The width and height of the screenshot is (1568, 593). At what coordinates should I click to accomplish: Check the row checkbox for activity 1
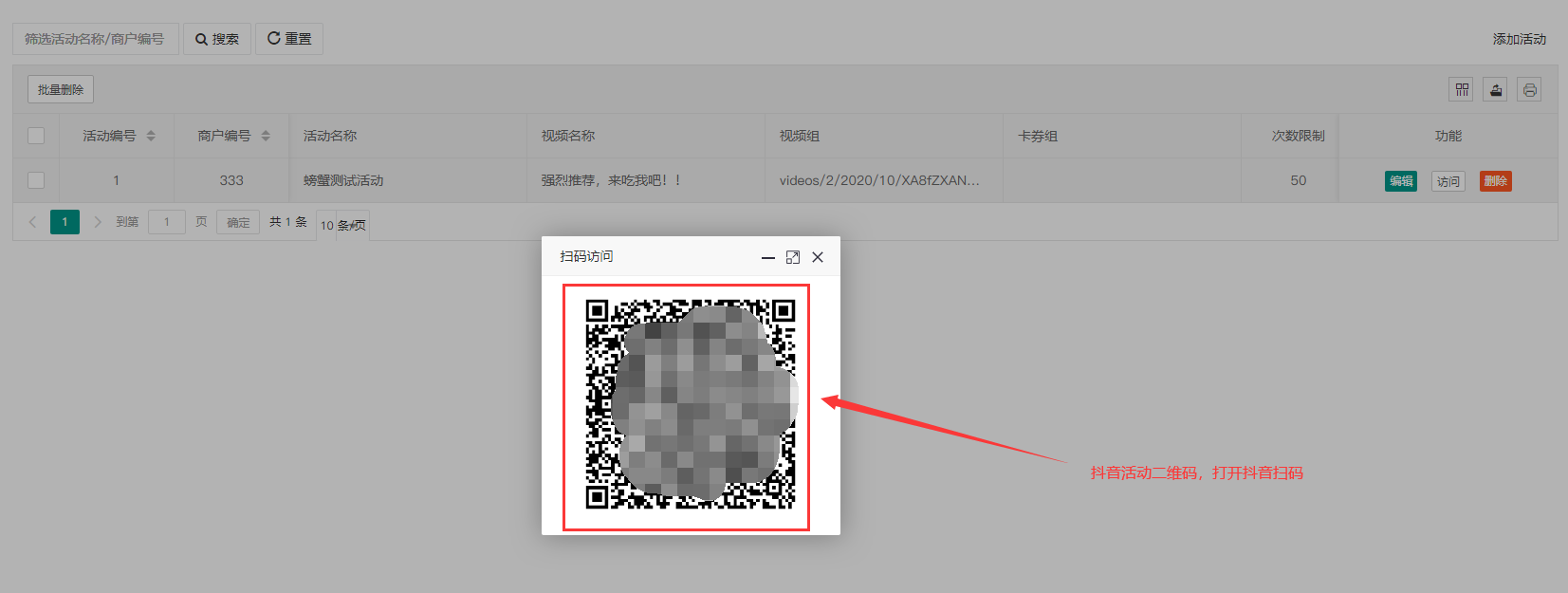[x=36, y=180]
